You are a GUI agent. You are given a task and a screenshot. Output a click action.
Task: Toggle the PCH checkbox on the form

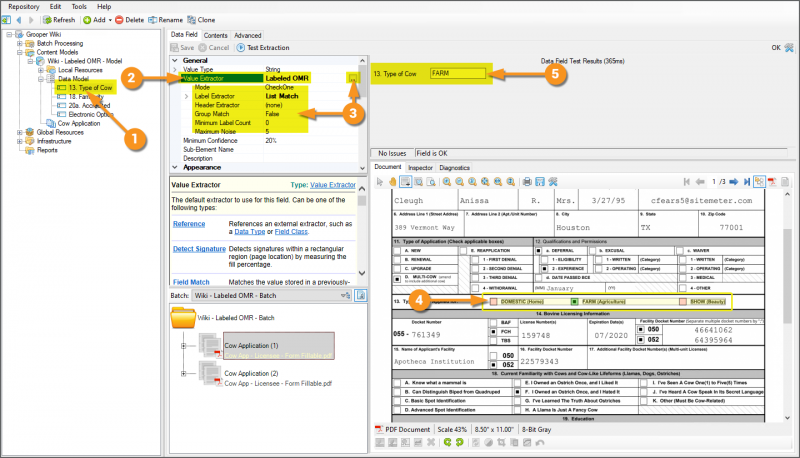click(493, 332)
